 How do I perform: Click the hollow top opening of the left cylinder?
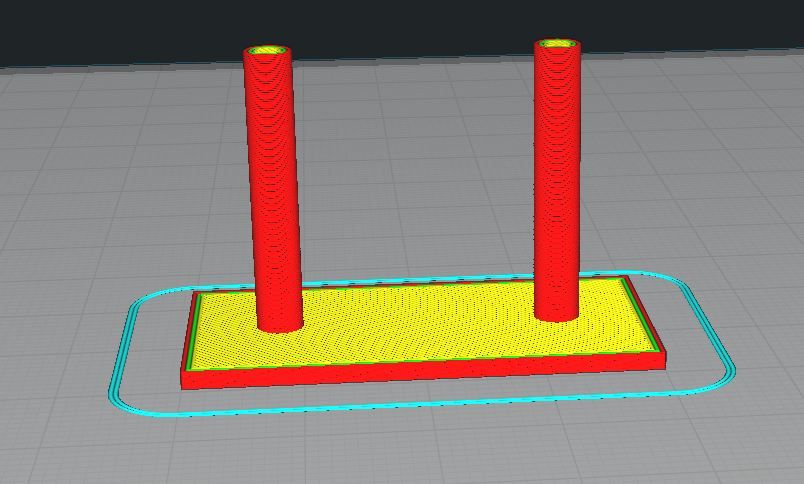267,50
